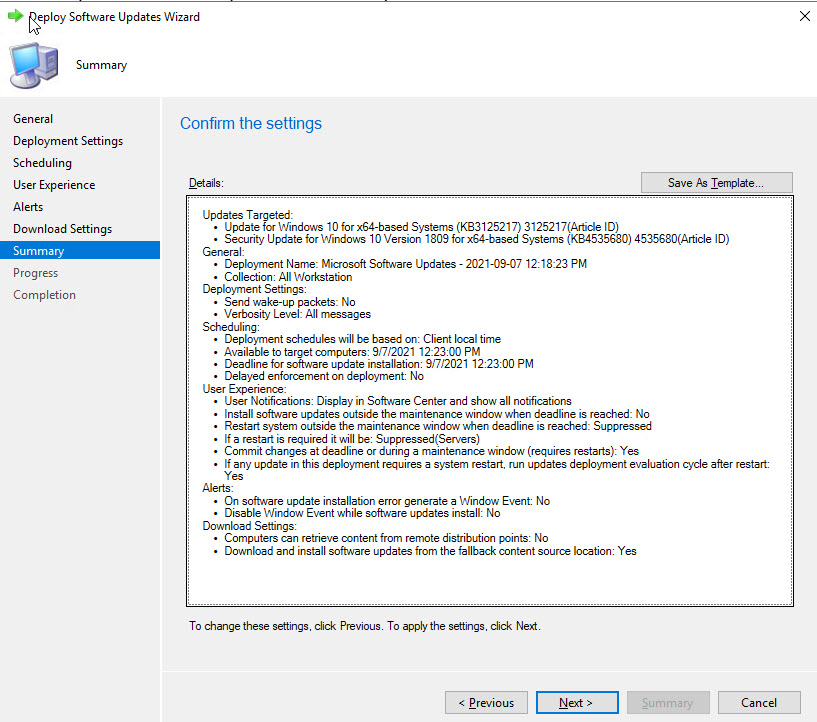
Task: Close the Deploy Software Updates Wizard window
Action: click(x=804, y=17)
